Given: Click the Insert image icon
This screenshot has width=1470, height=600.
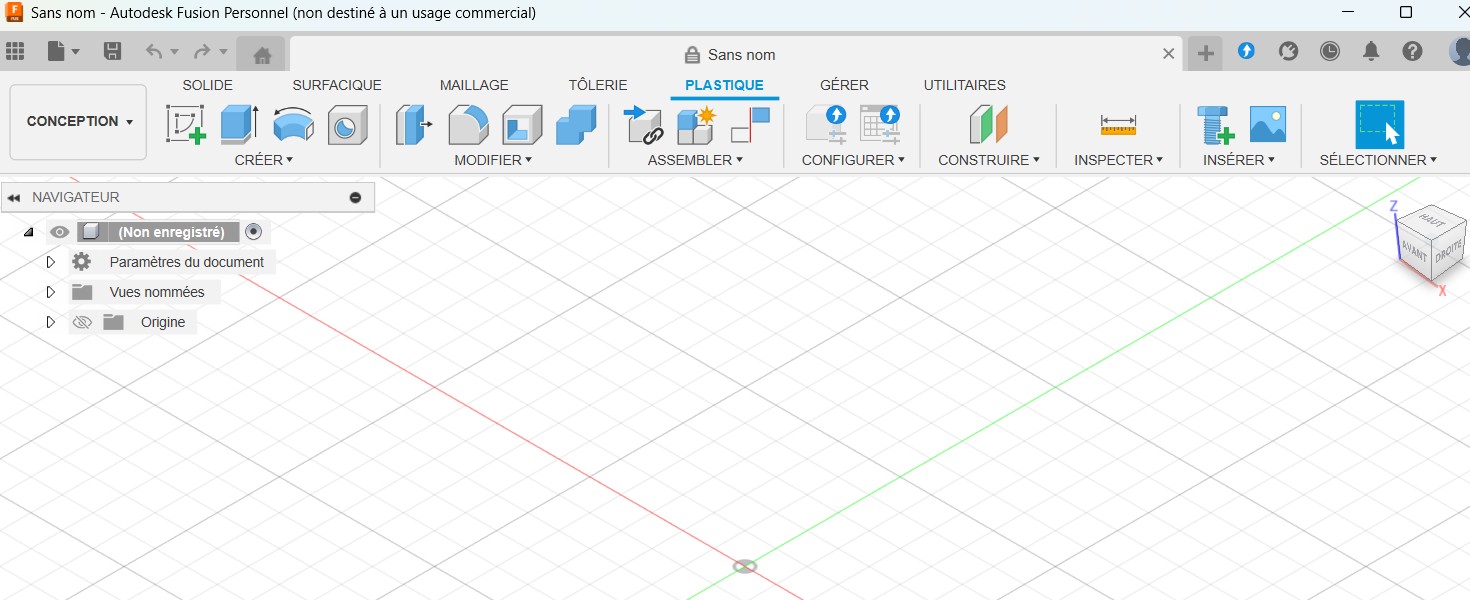Looking at the screenshot, I should click(1268, 125).
